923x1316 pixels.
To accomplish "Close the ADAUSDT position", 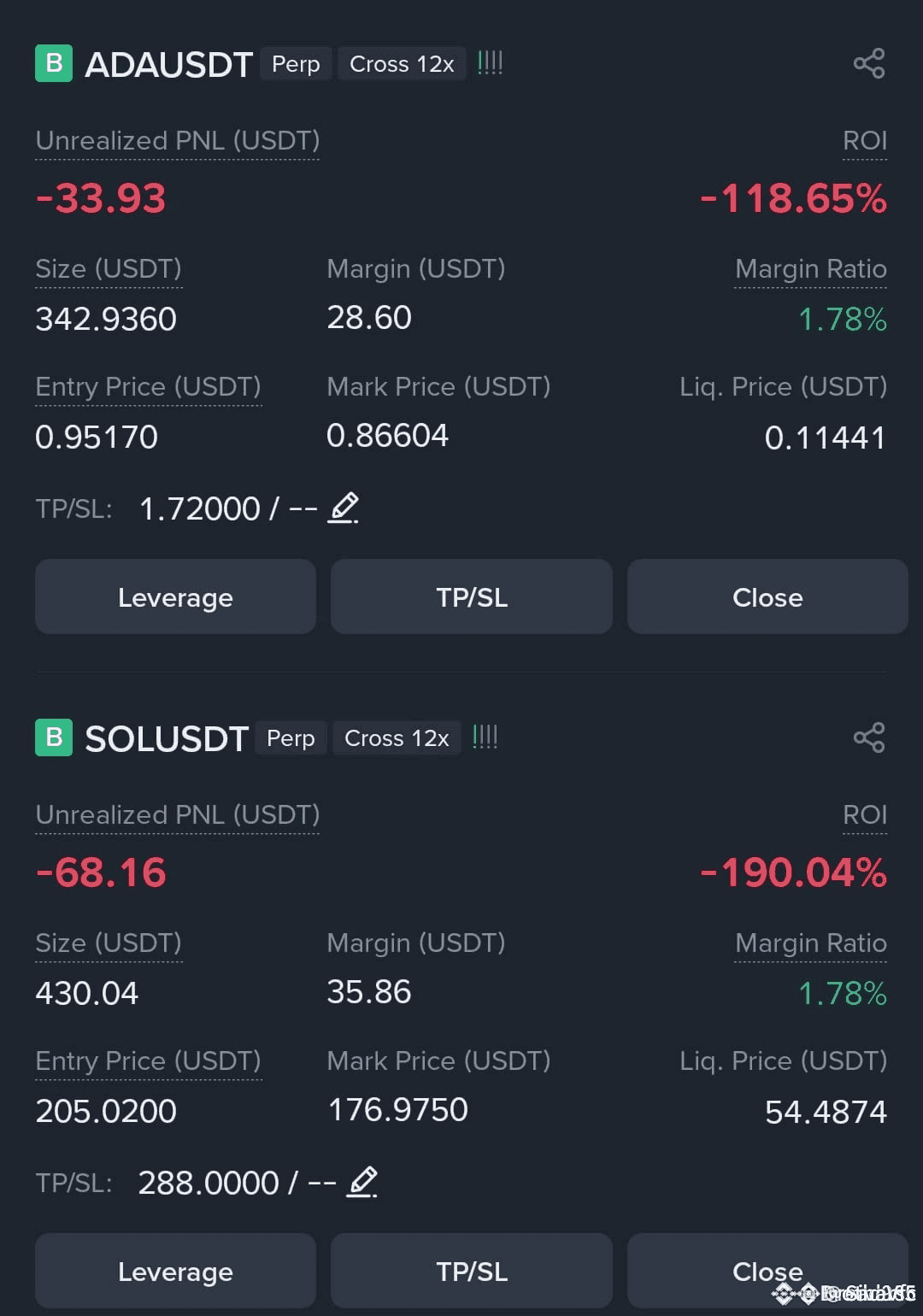I will (767, 596).
